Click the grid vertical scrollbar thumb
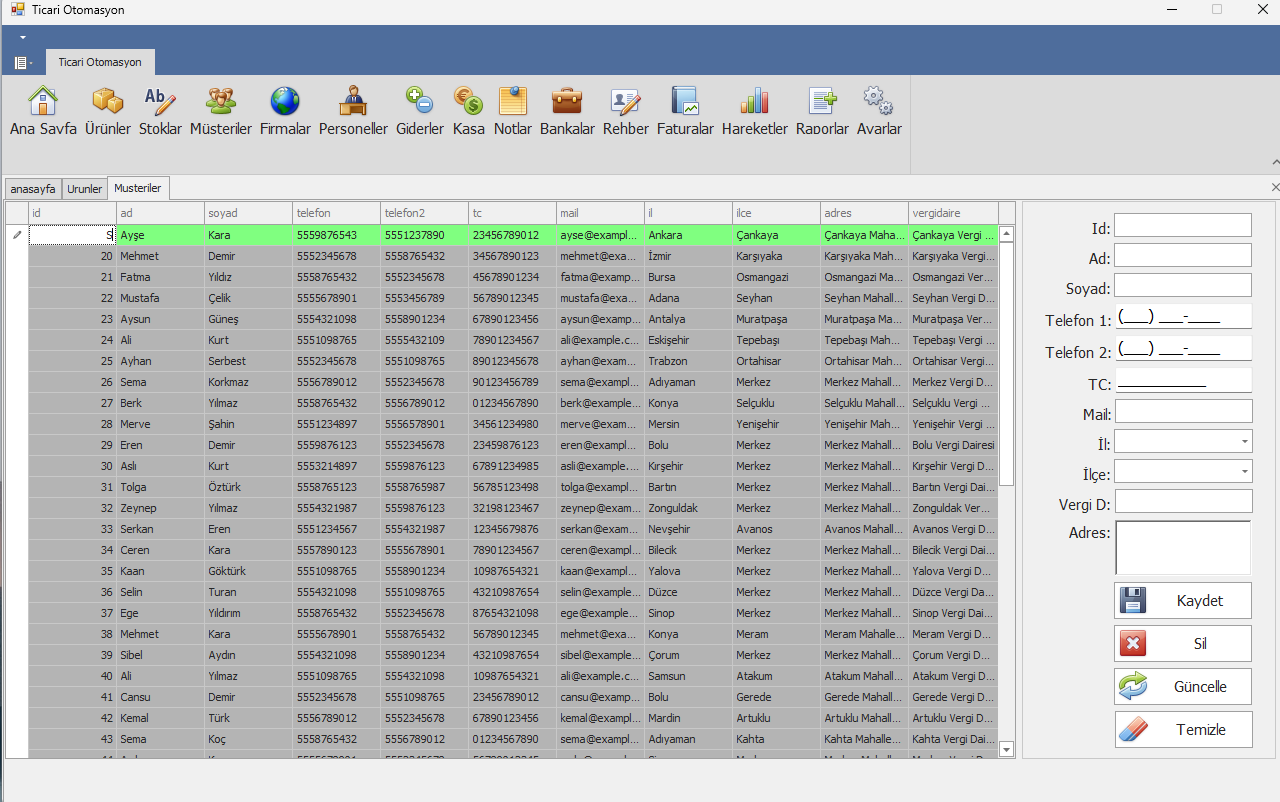 click(x=1007, y=364)
